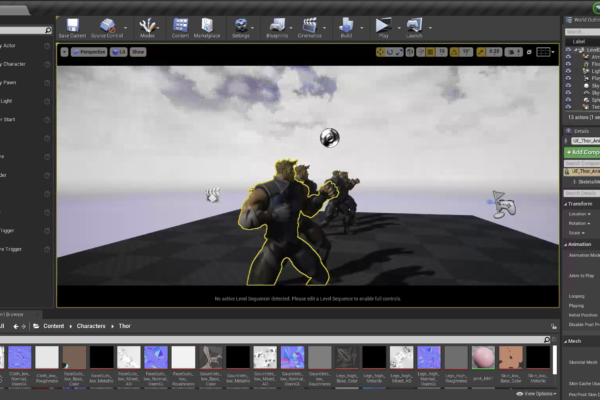Select the rotate gizmo tool in viewport
Image resolution: width=600 pixels, height=400 pixels.
(x=390, y=52)
